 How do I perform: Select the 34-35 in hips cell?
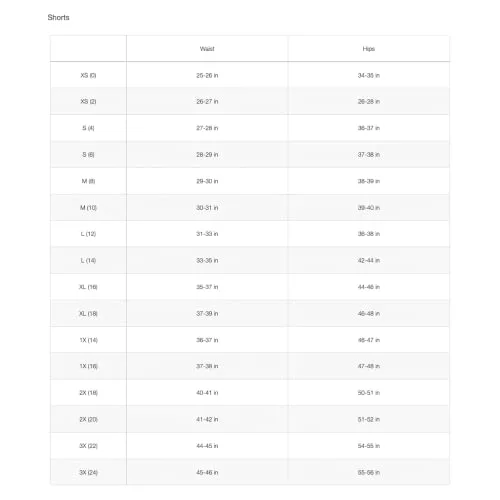point(369,75)
